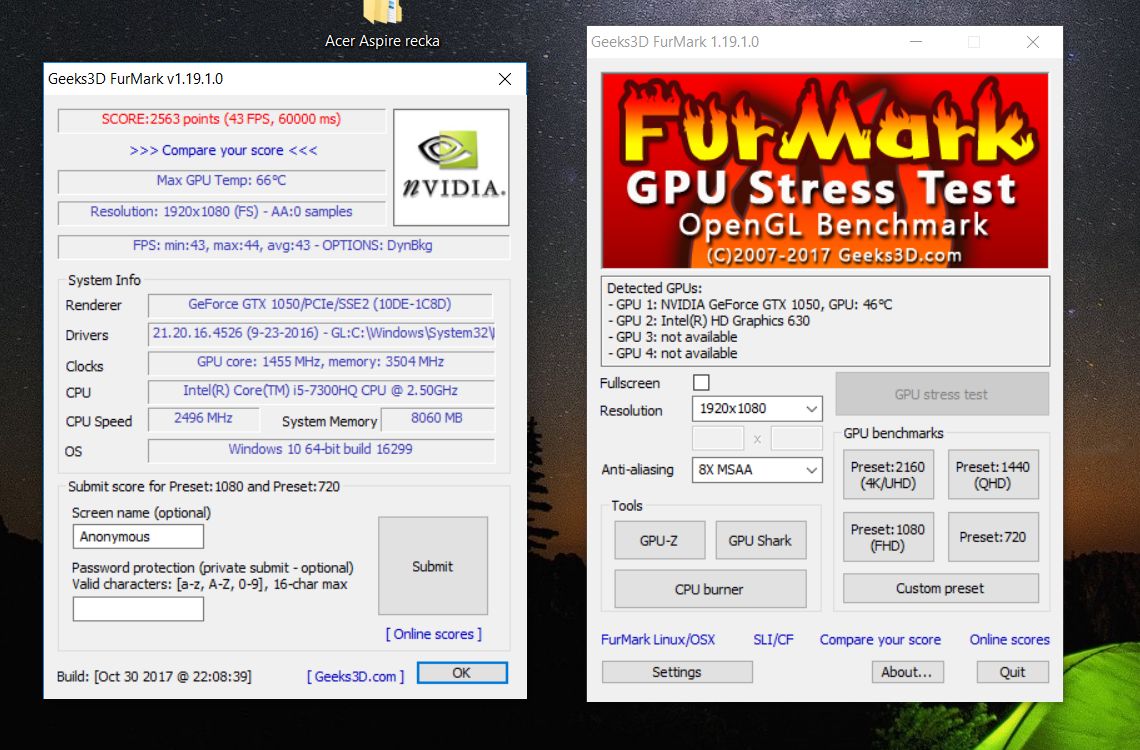Click the Build: [Oct 30 2017] text
The height and width of the screenshot is (750, 1140).
pyautogui.click(x=154, y=677)
